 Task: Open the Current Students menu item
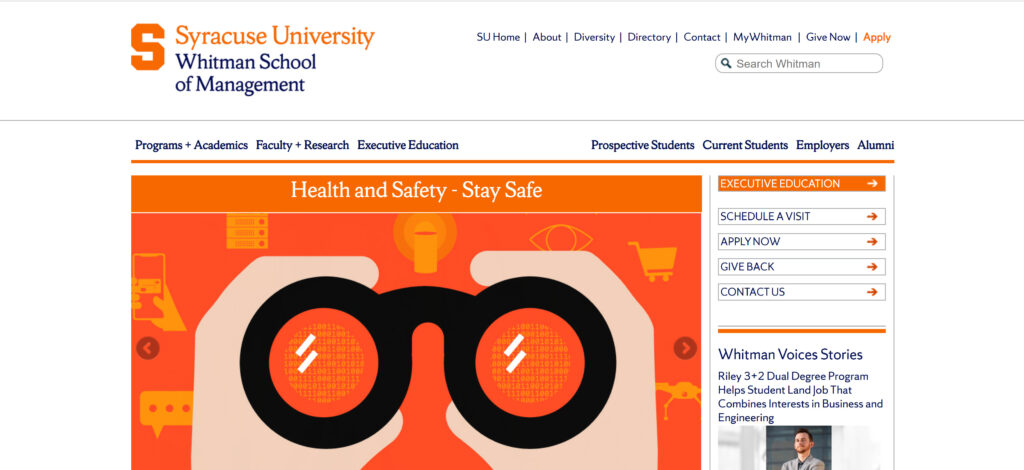745,145
